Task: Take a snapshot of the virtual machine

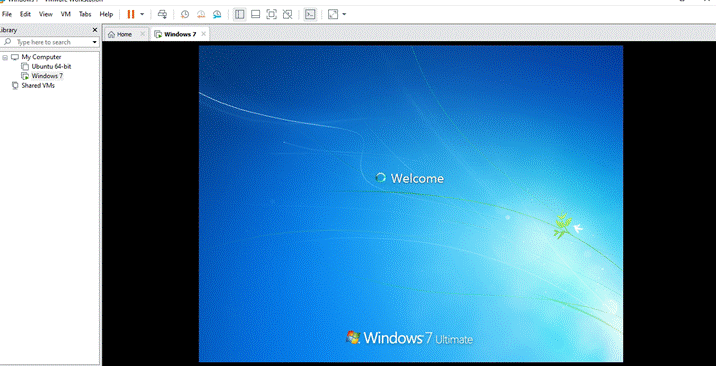Action: coord(184,14)
